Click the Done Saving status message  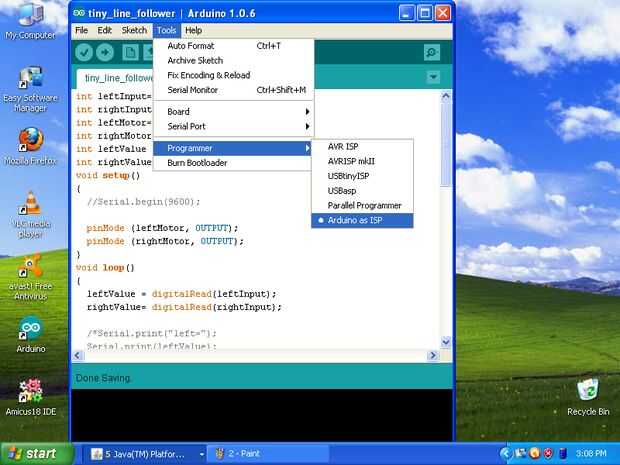pos(103,378)
